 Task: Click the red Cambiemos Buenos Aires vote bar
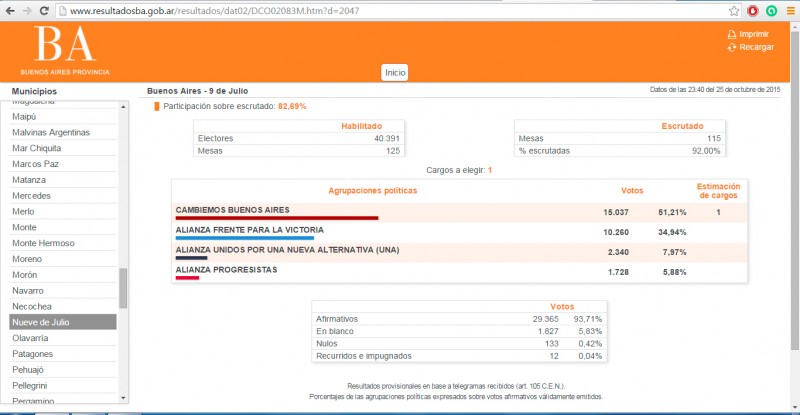(x=277, y=217)
